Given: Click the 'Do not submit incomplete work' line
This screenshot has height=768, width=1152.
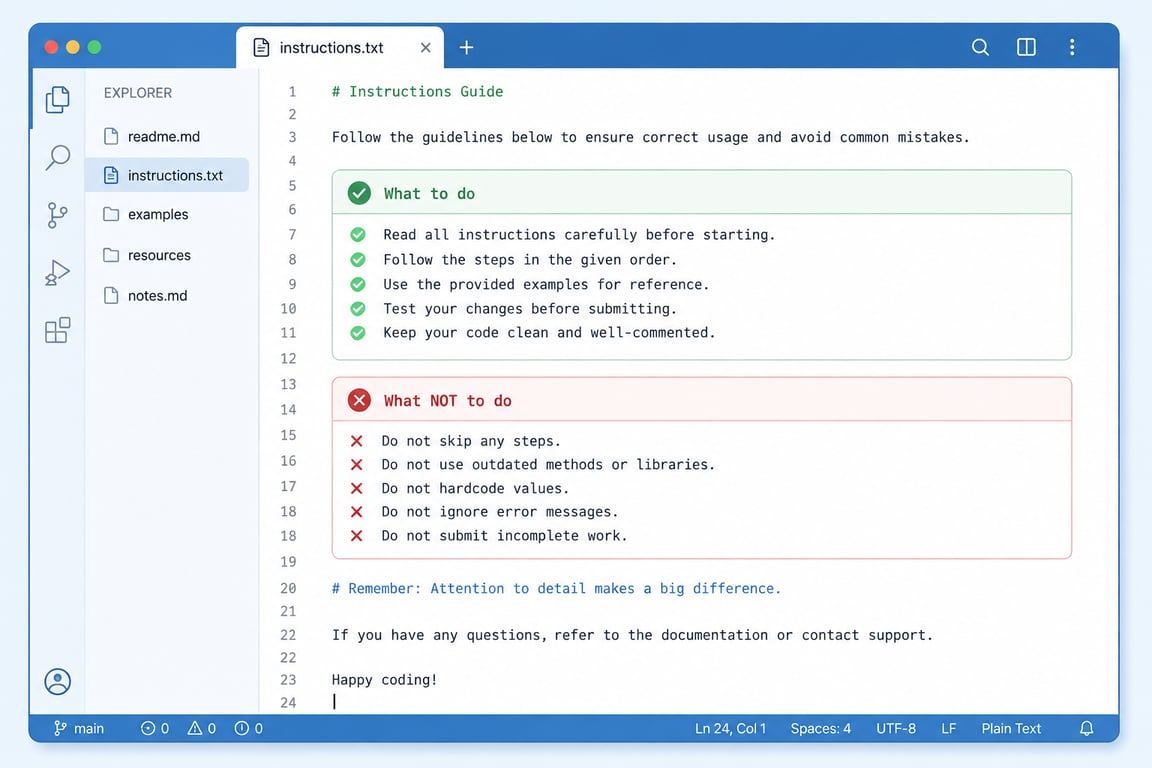Looking at the screenshot, I should (x=504, y=536).
